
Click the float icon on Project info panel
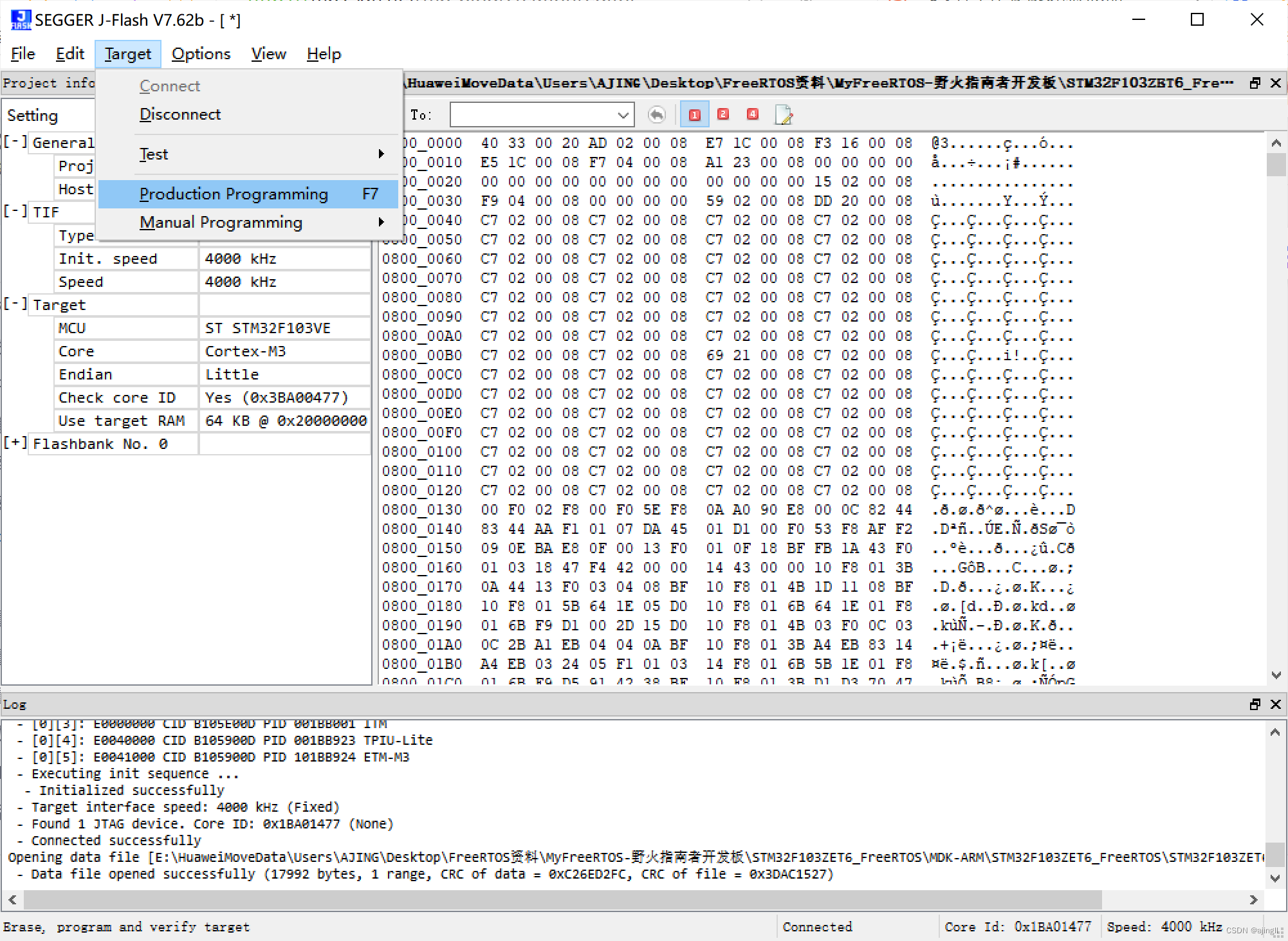click(x=1254, y=82)
